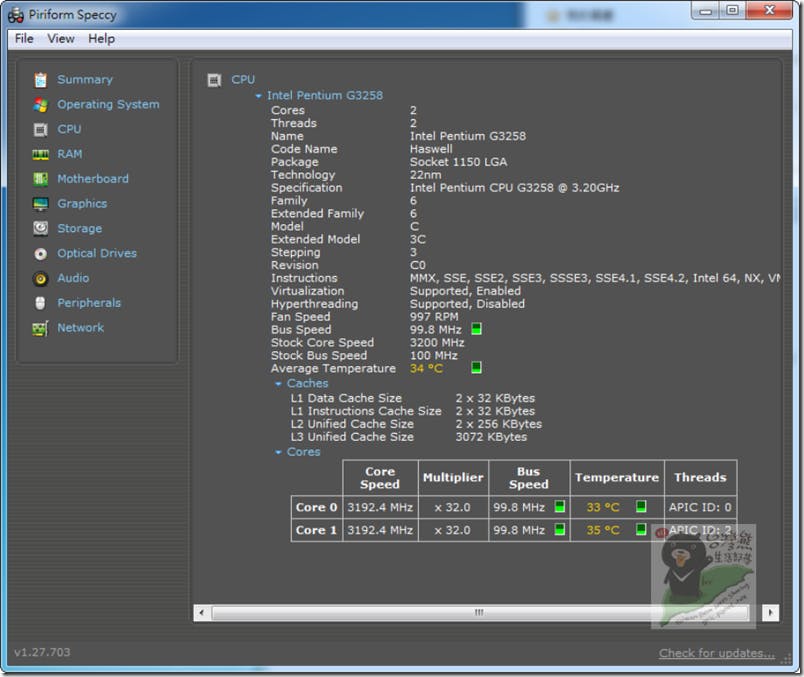The height and width of the screenshot is (677, 804).
Task: Collapse the Intel Pentium G3258 tree node
Action: click(258, 96)
